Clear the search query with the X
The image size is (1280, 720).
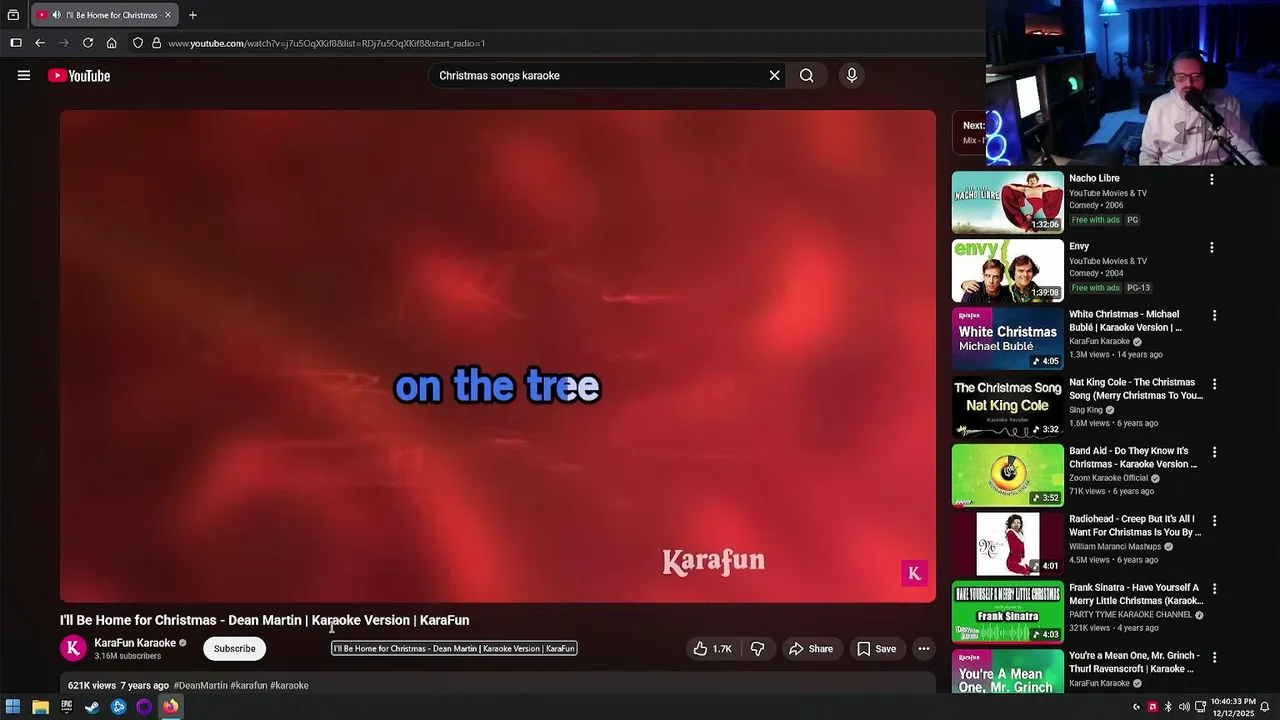(774, 75)
